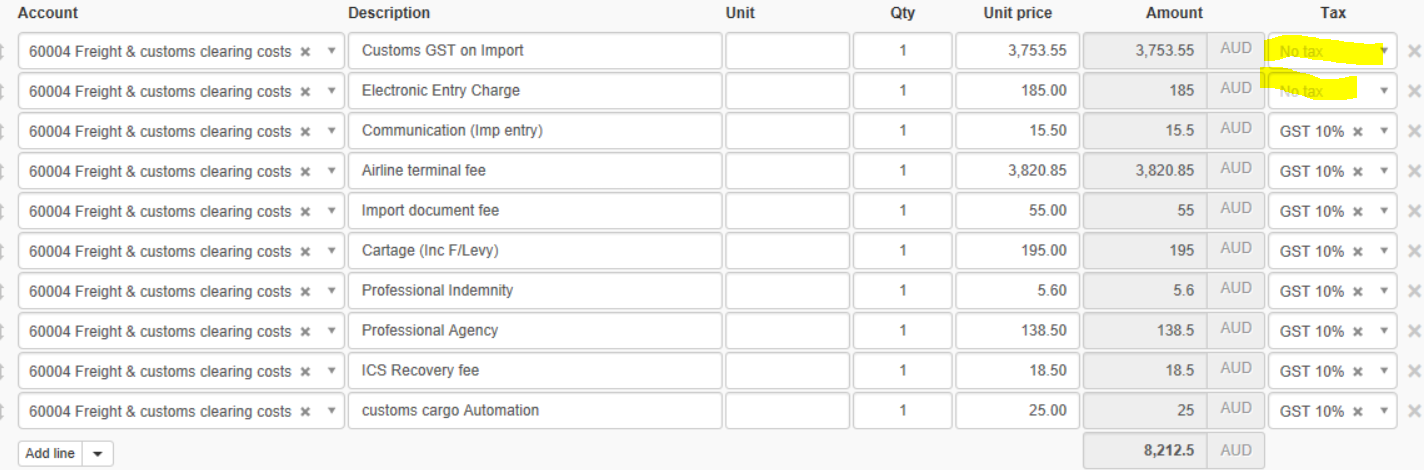Remove GST 10% tax from Airline terminal fee row
This screenshot has width=1424, height=470.
(x=1358, y=171)
